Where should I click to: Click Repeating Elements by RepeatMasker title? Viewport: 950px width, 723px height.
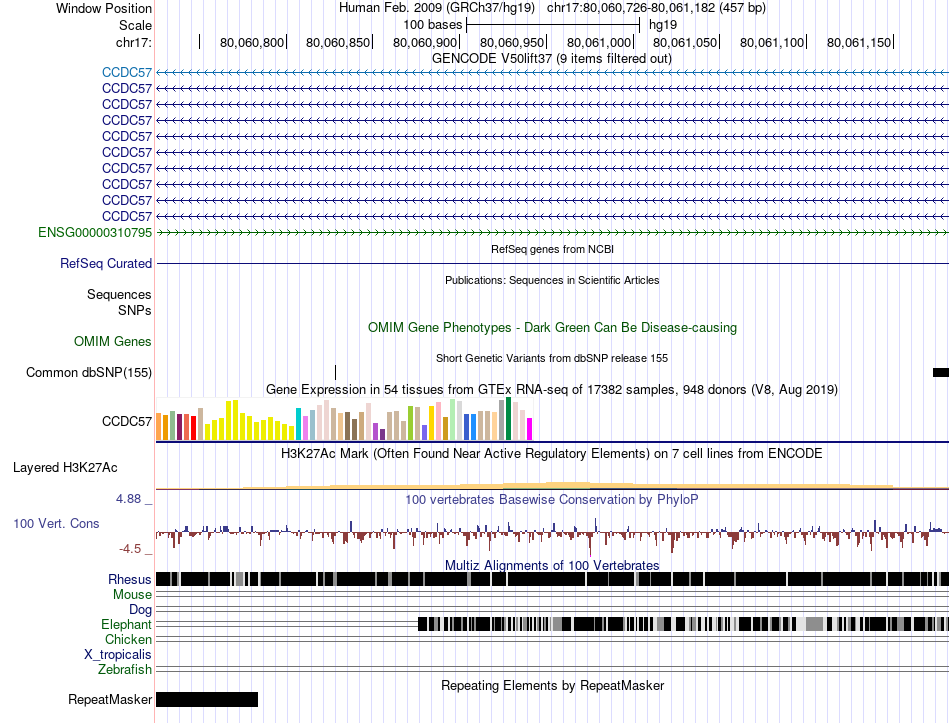coord(552,685)
